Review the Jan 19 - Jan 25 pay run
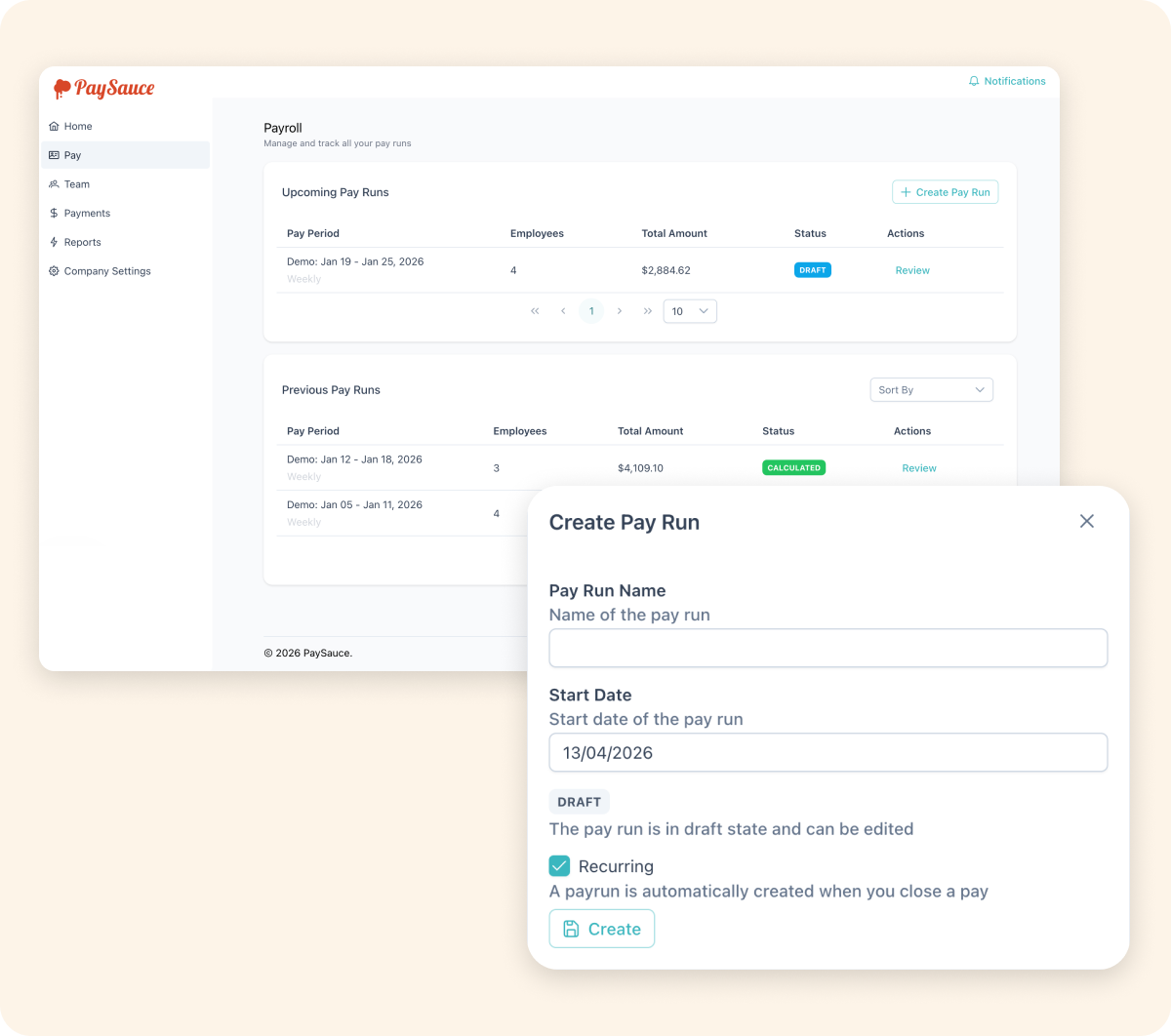The image size is (1171, 1036). pos(912,270)
